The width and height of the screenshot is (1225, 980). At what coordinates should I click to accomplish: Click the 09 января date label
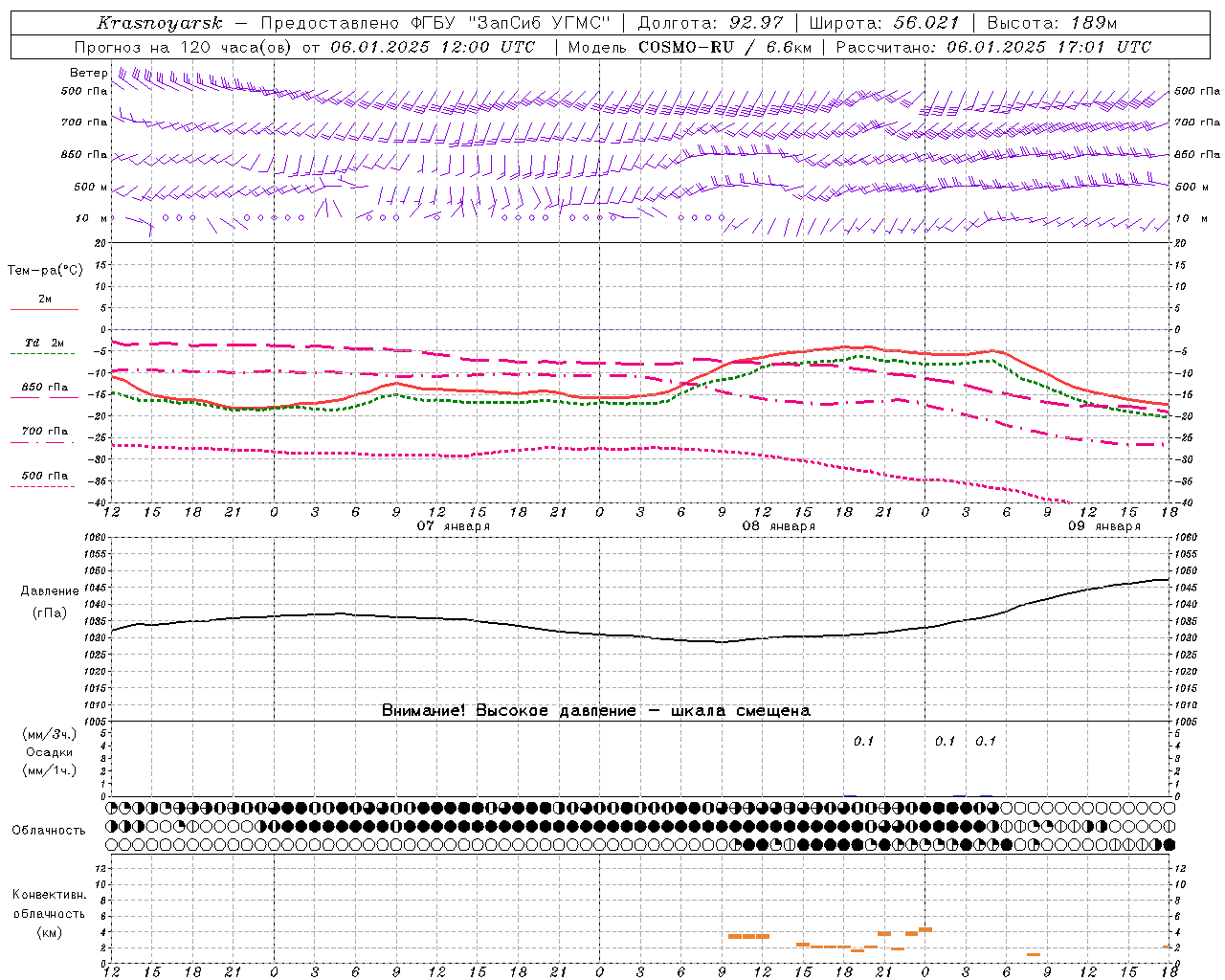(x=1104, y=526)
